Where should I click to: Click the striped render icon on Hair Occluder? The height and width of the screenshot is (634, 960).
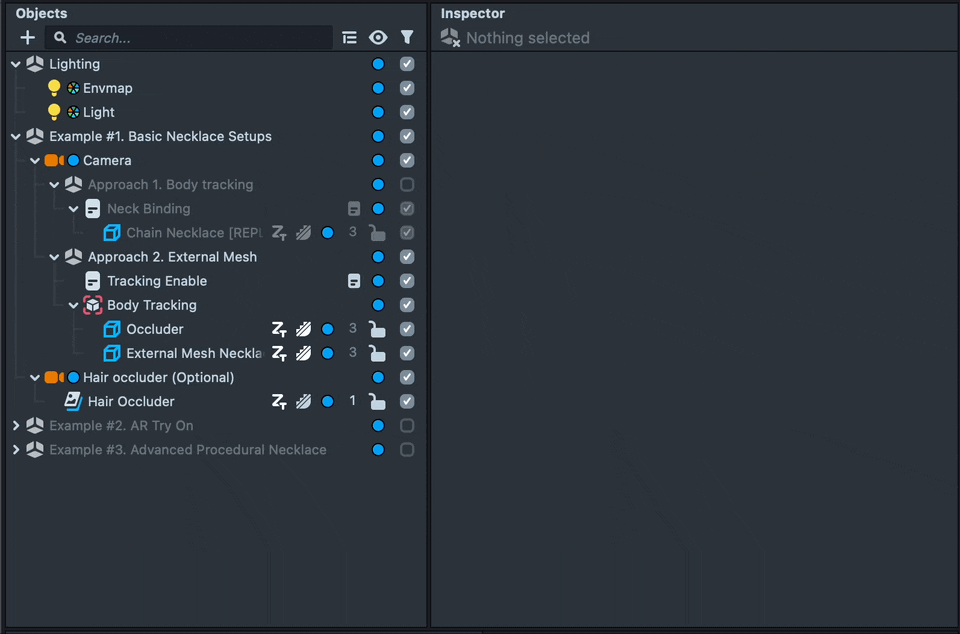(x=303, y=402)
